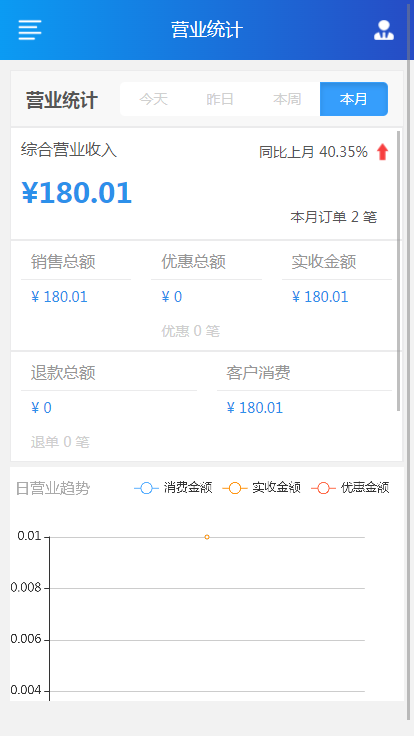This screenshot has width=414, height=736.
Task: Switch to the 昨日 tab
Action: point(220,99)
